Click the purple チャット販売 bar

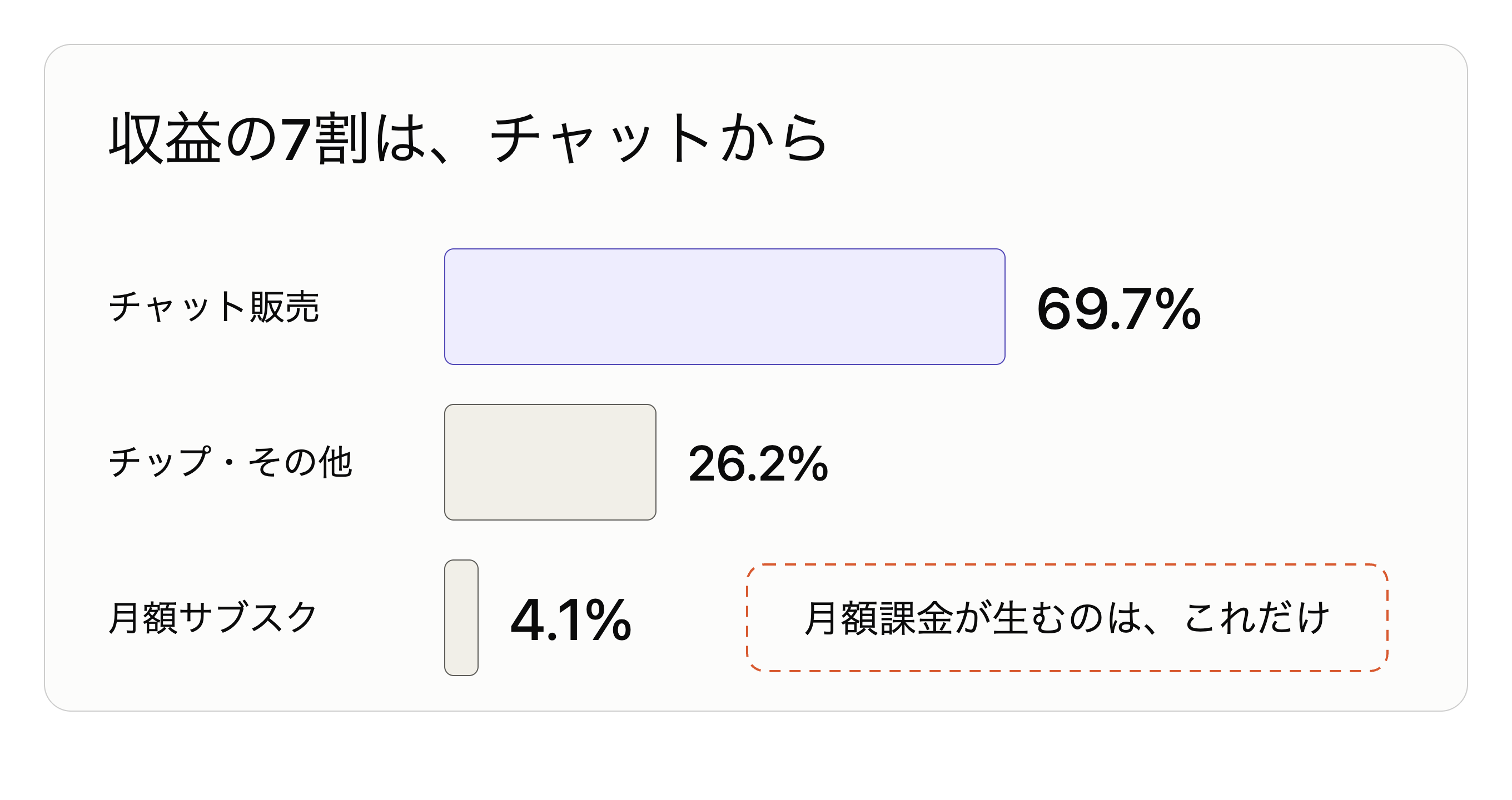[x=724, y=307]
